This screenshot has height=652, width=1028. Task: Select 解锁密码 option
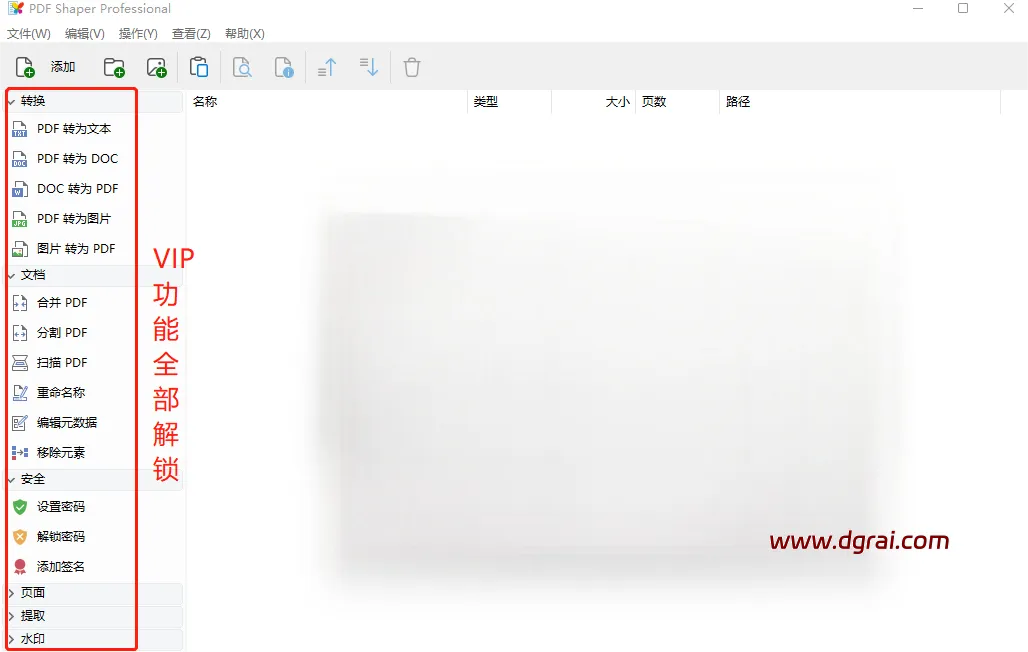tap(61, 537)
